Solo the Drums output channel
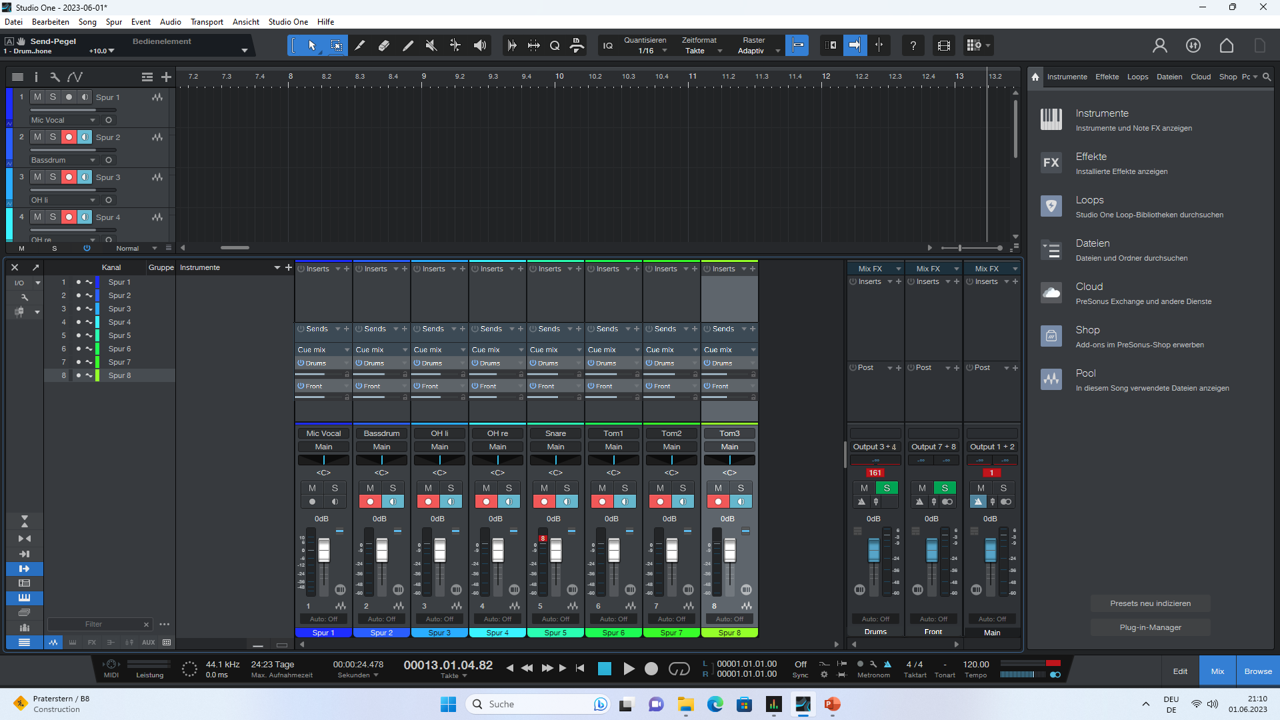The height and width of the screenshot is (720, 1280). pos(886,488)
